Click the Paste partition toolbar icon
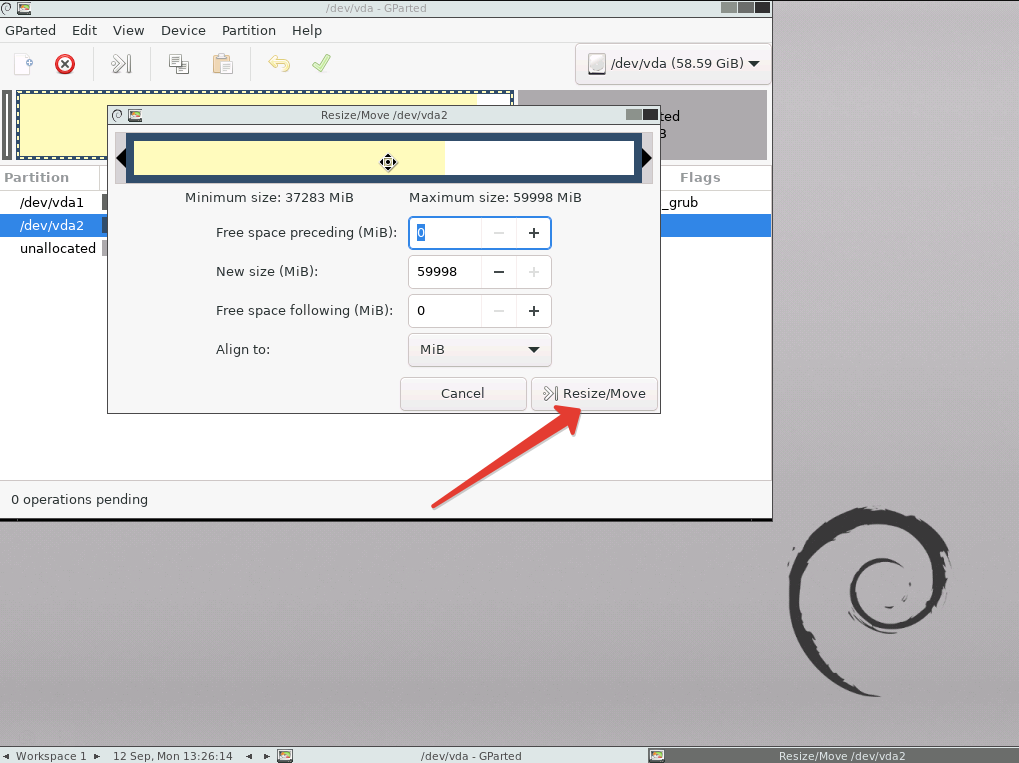The width and height of the screenshot is (1019, 763). [222, 63]
